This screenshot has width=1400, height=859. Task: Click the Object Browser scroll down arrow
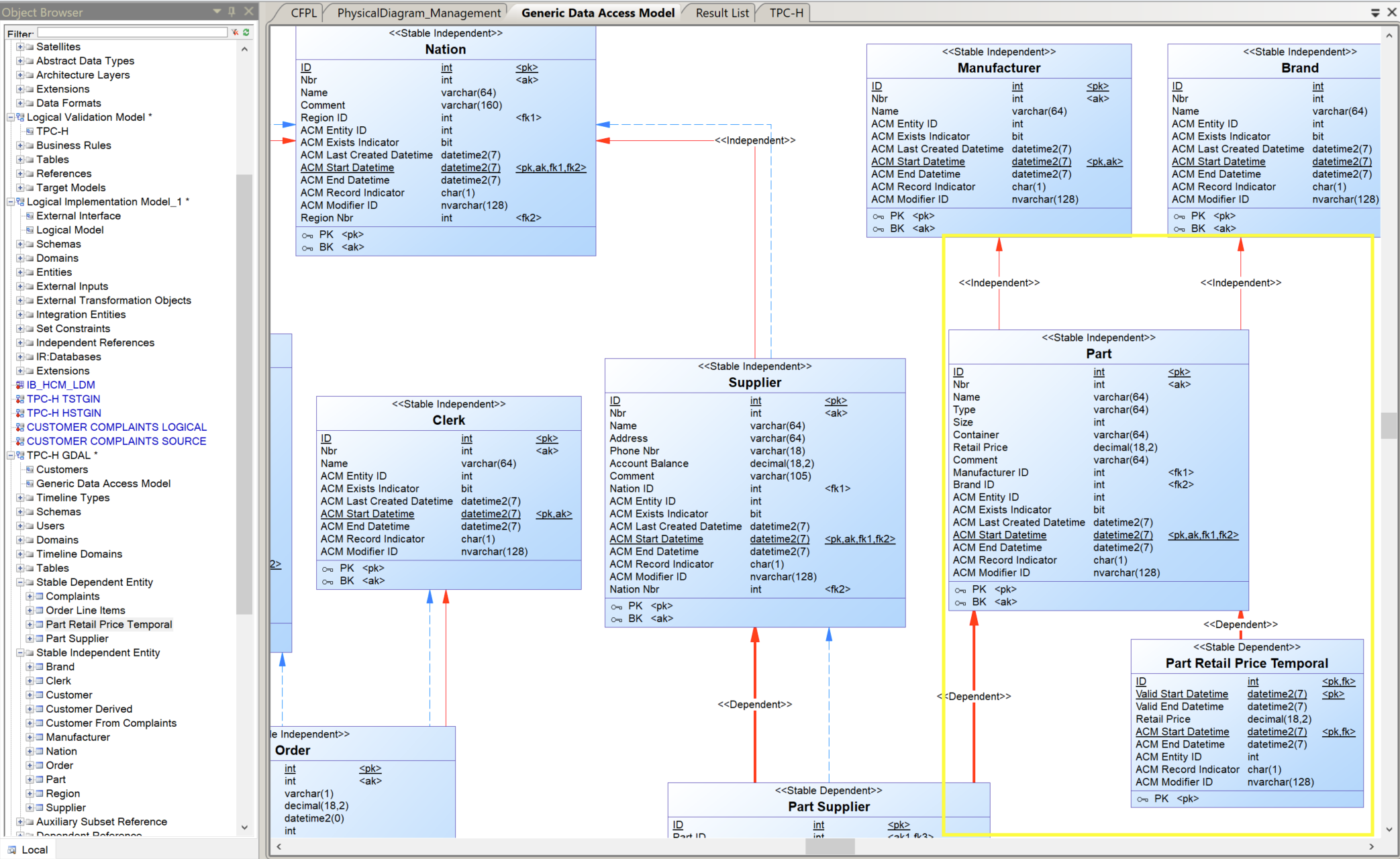click(x=244, y=827)
